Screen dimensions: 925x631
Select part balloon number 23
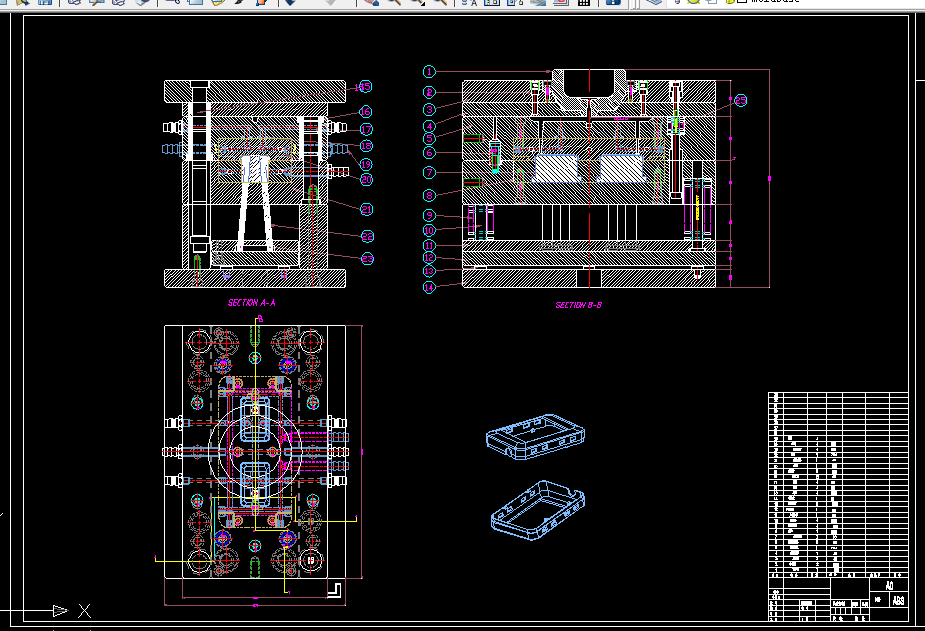[x=368, y=258]
